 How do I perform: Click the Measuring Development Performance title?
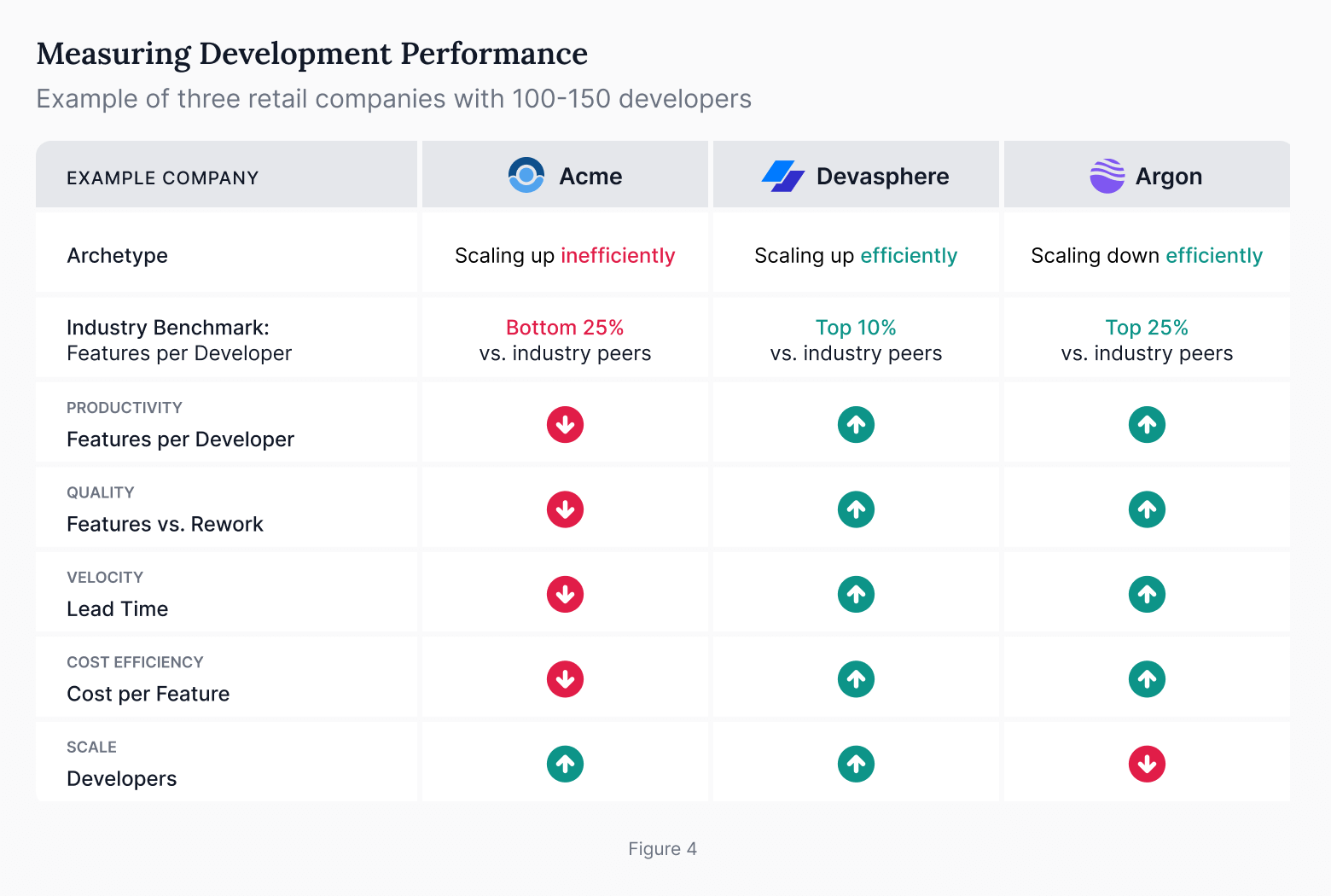point(311,53)
